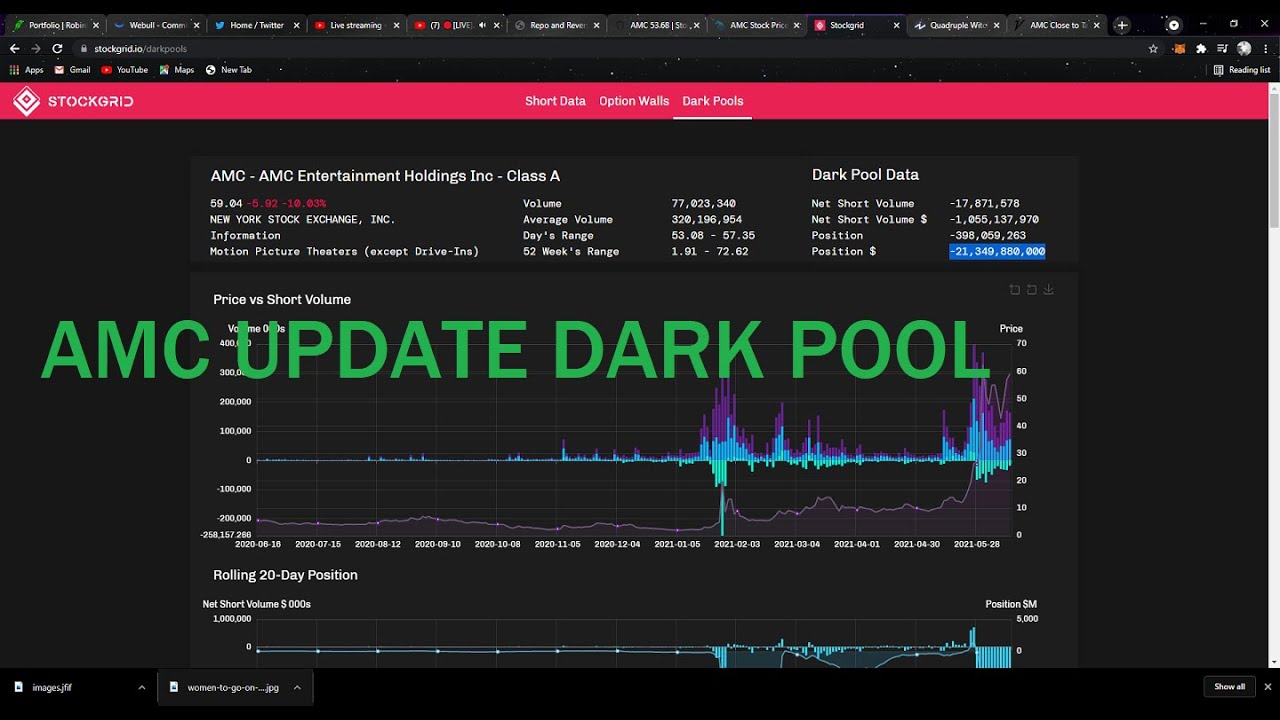
Task: Close the Stockgrid tab
Action: [x=896, y=25]
